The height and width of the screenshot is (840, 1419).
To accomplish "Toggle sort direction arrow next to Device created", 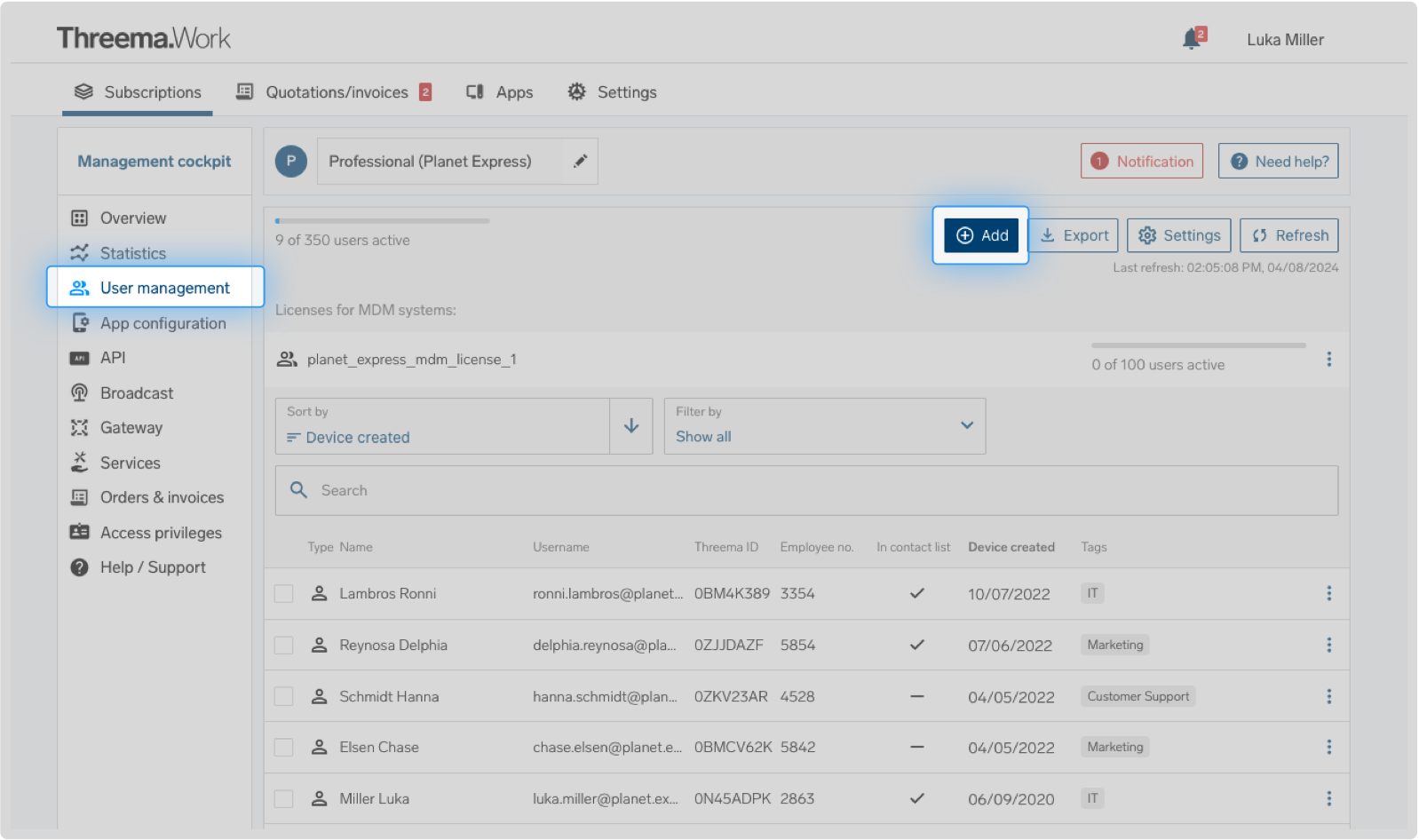I will [x=631, y=426].
